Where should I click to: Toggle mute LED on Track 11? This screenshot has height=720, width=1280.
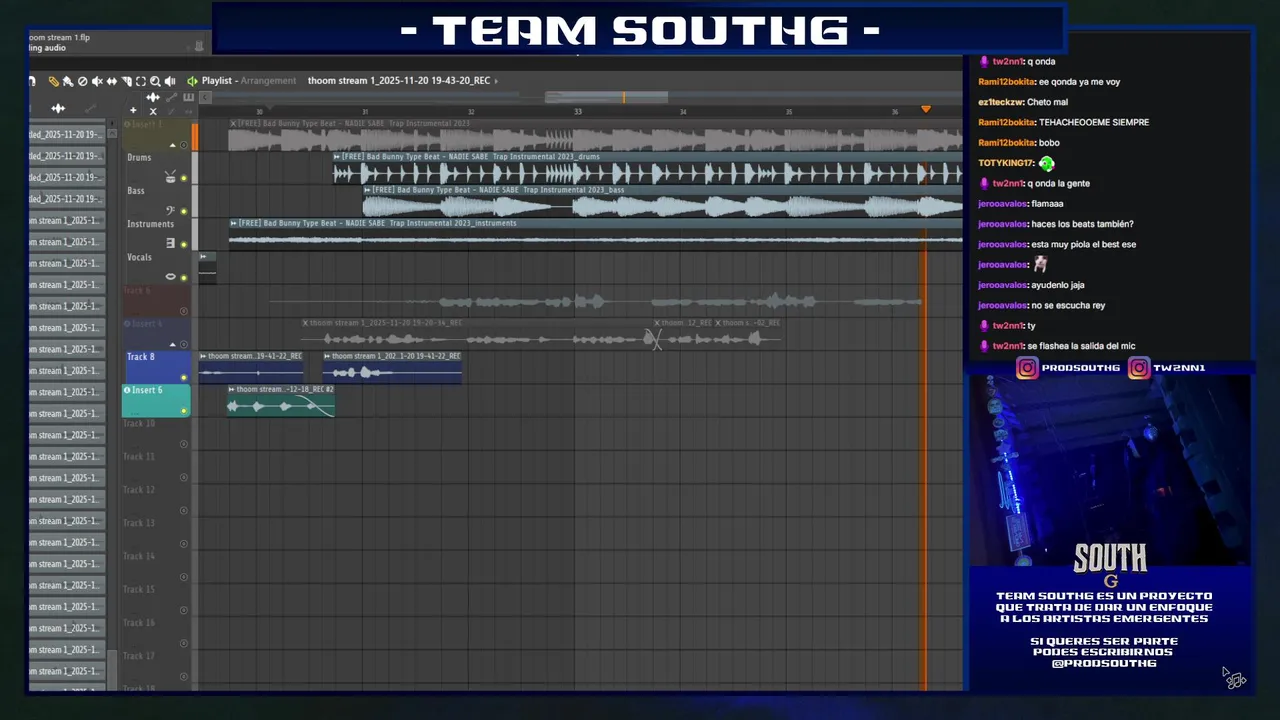pos(184,477)
